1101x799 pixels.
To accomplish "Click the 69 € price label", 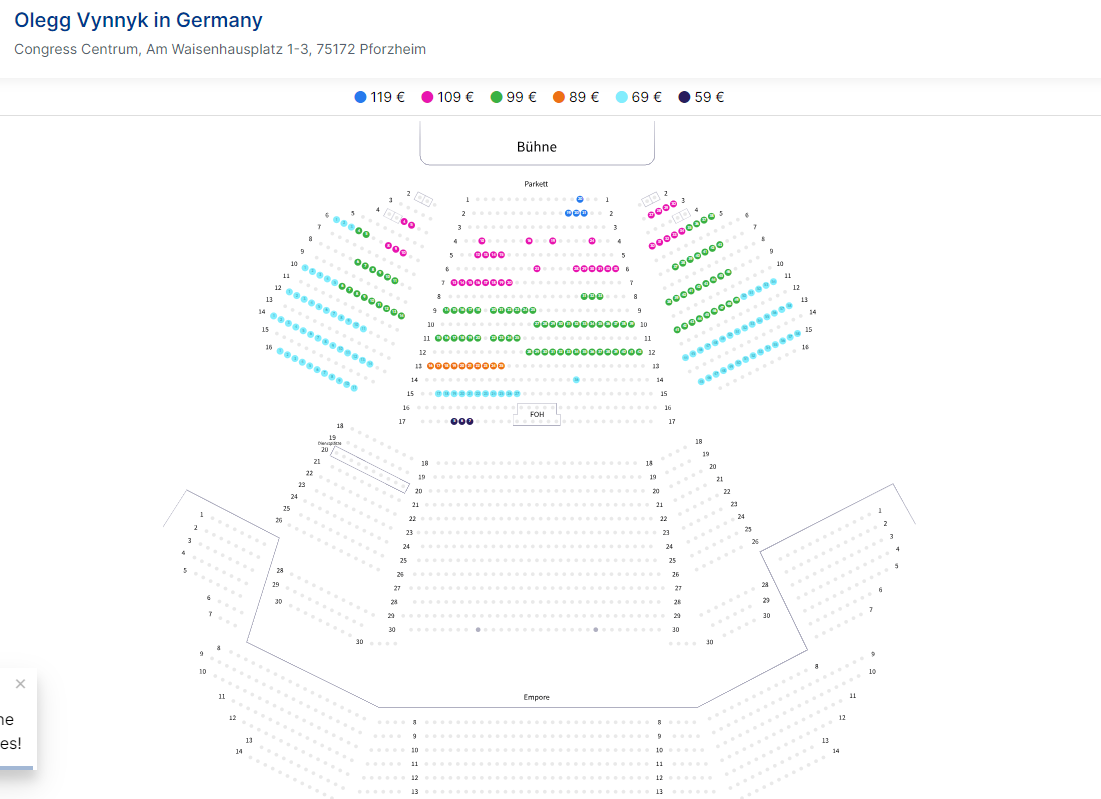I will click(x=646, y=97).
